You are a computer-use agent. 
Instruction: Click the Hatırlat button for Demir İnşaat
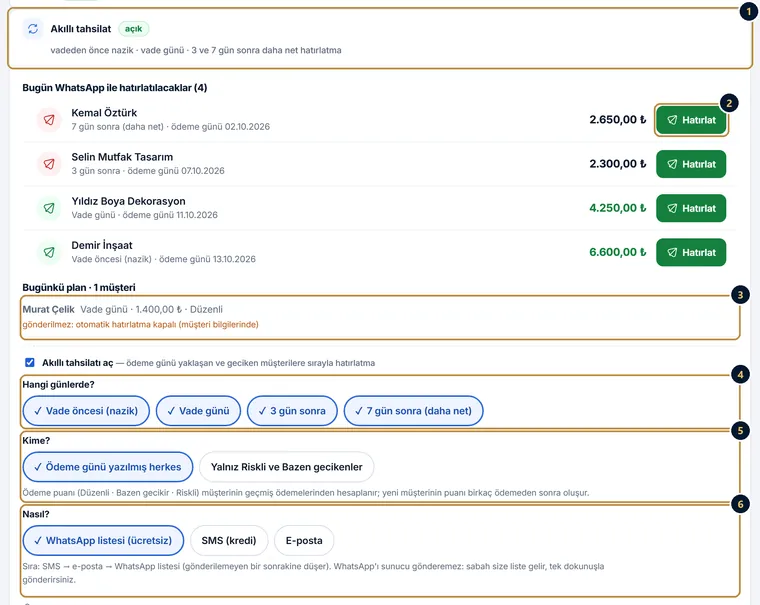[x=691, y=252]
